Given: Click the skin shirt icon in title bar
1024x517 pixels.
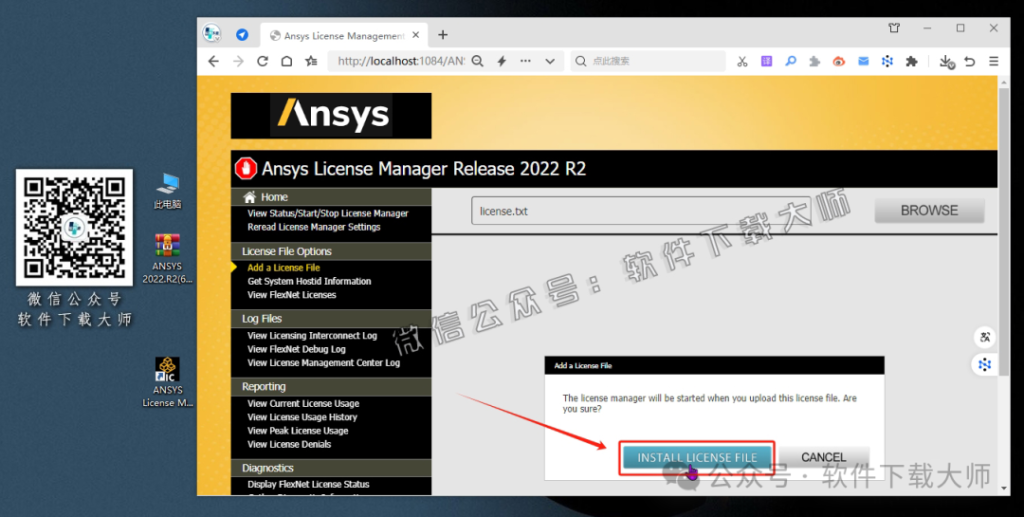Looking at the screenshot, I should (894, 28).
